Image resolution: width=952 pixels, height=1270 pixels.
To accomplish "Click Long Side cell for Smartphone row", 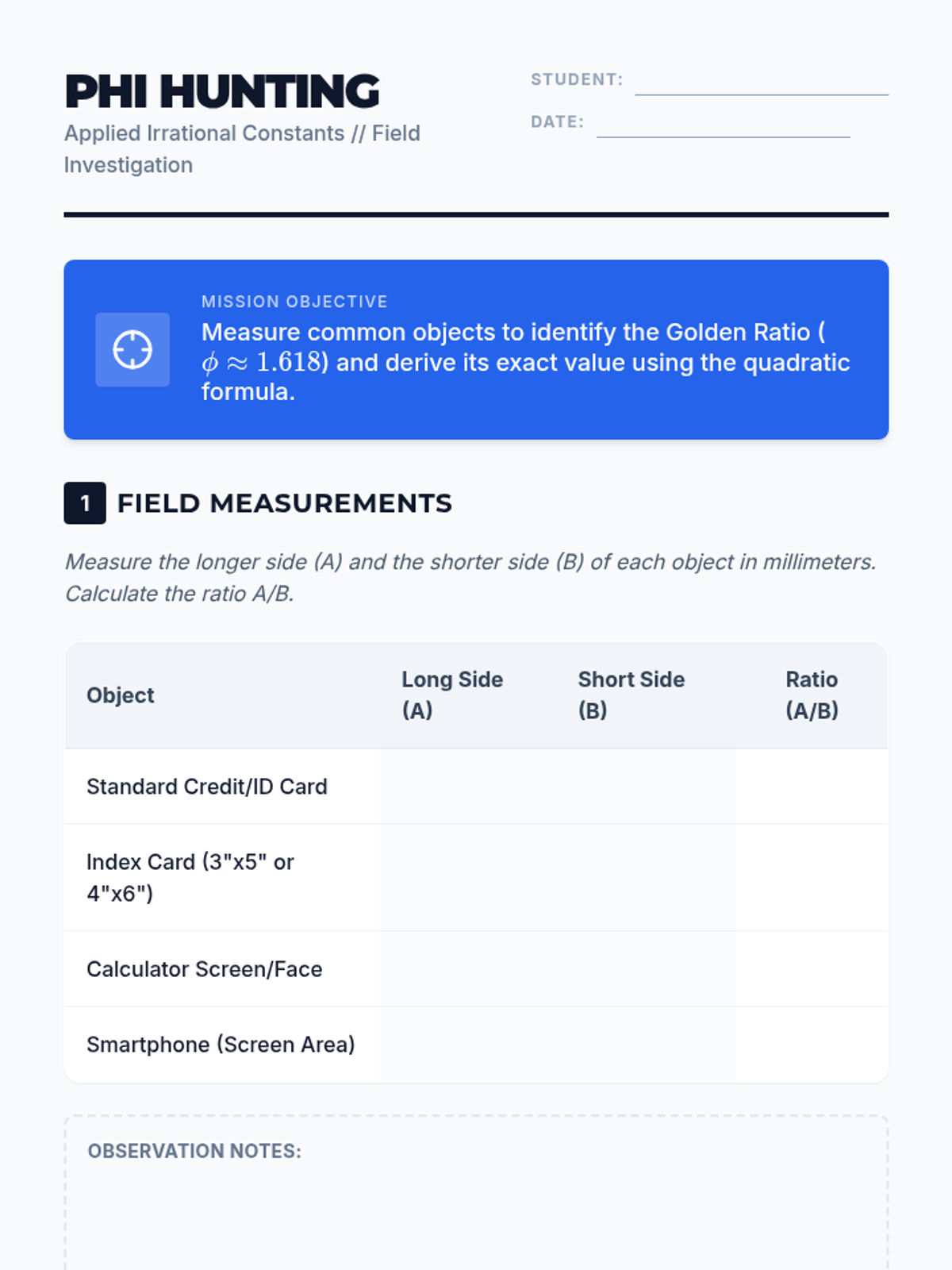I will pyautogui.click(x=468, y=1045).
